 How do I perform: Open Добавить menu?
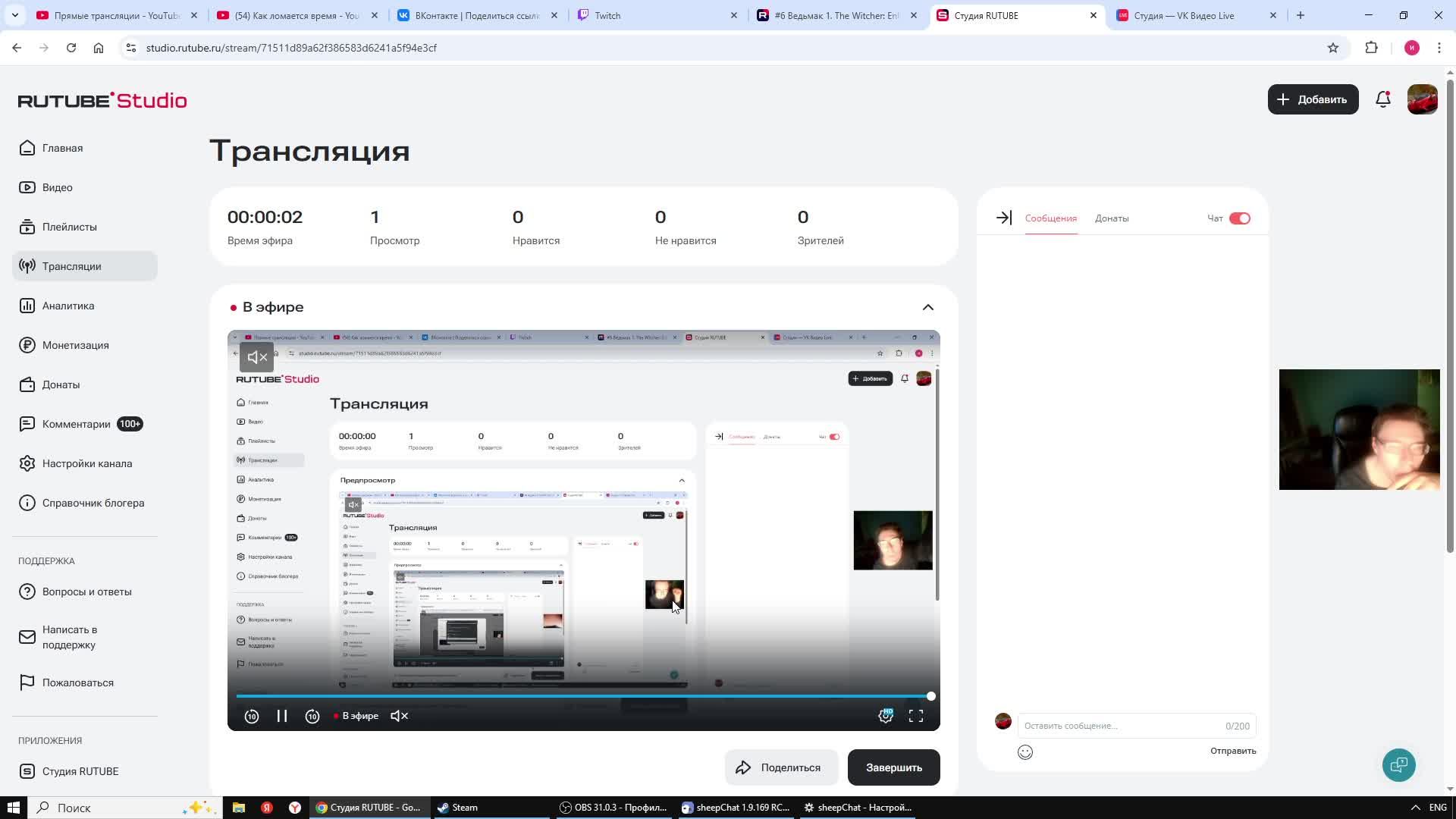coord(1313,99)
